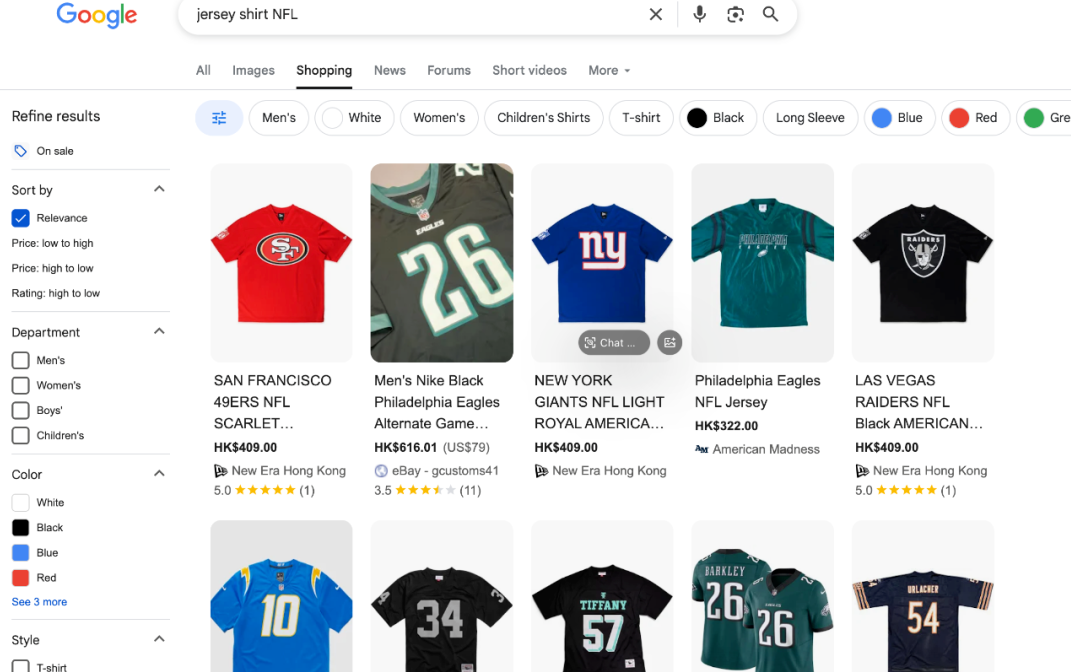
Task: Clear the search box text
Action: pyautogui.click(x=656, y=14)
